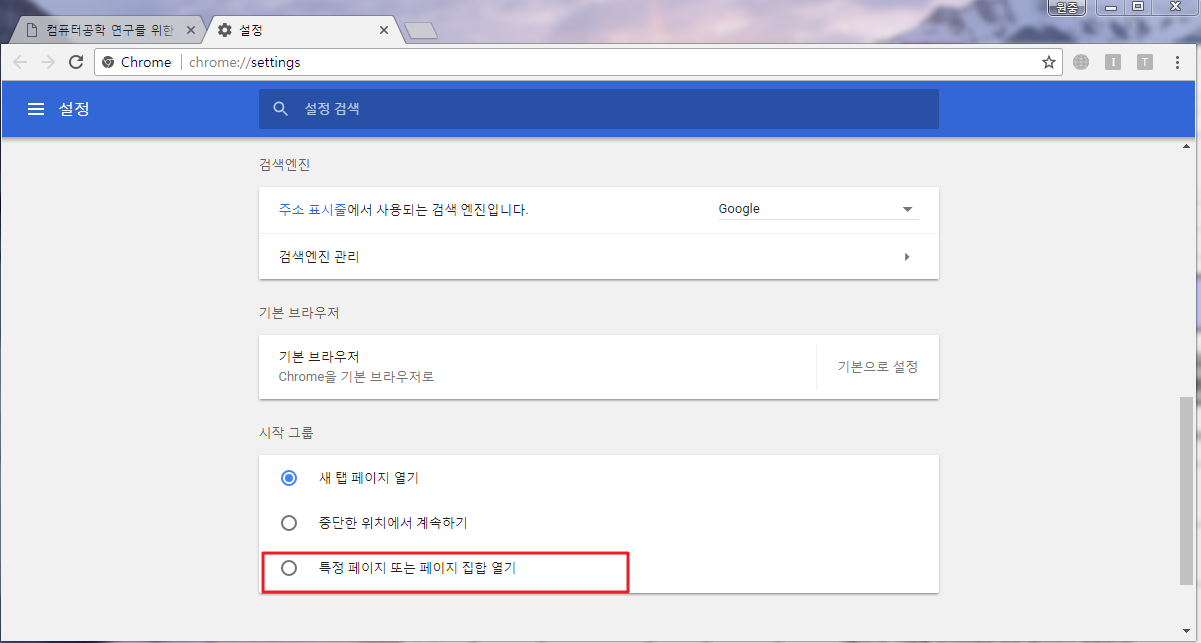The height and width of the screenshot is (643, 1201).
Task: Reload the settings page
Action: click(76, 62)
